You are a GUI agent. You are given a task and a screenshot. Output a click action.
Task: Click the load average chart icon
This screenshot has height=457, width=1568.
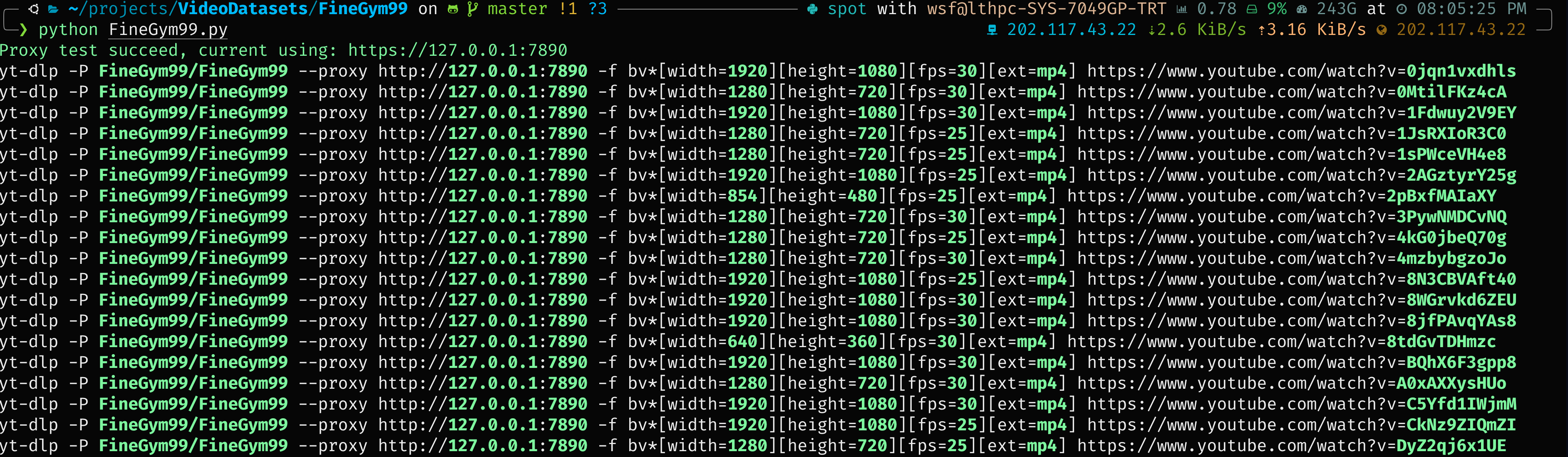[1181, 8]
